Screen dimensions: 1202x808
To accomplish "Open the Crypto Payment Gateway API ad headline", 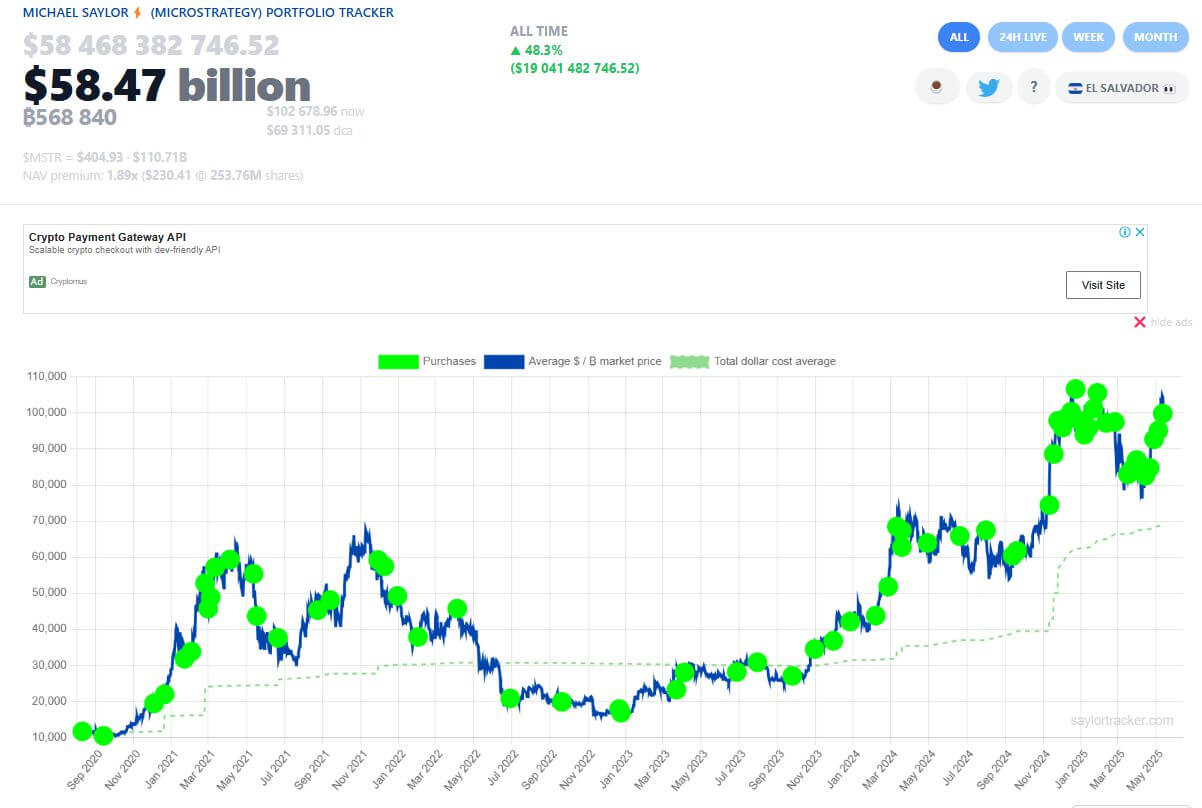I will 107,237.
